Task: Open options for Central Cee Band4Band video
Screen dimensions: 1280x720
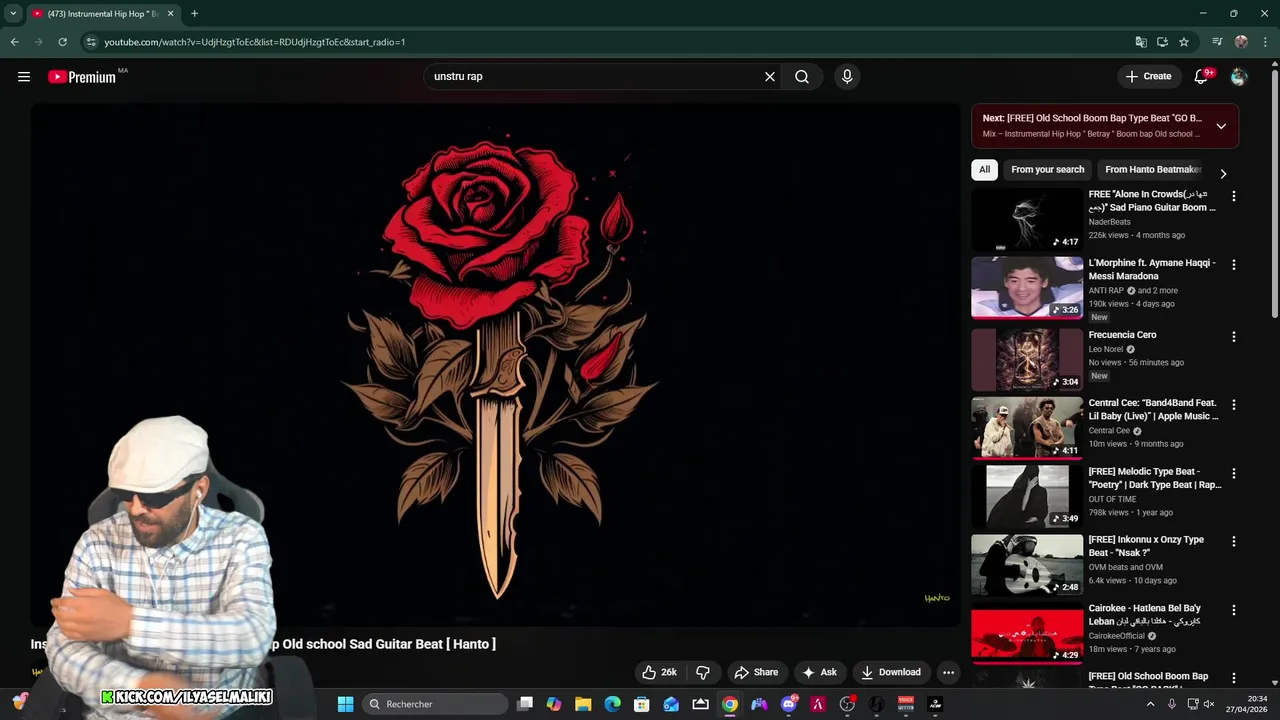Action: pyautogui.click(x=1234, y=405)
